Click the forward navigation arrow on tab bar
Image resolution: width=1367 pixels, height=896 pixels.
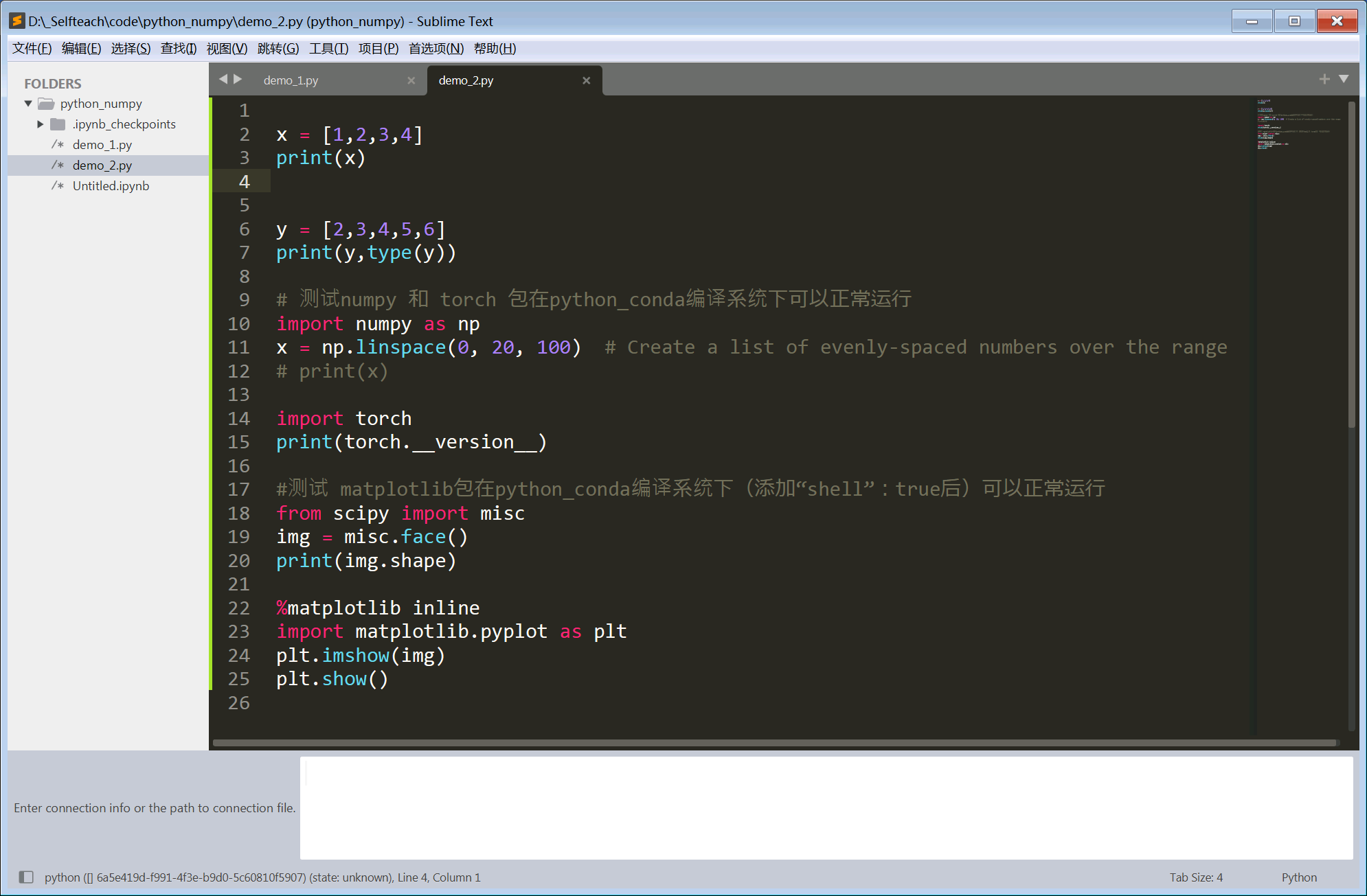[x=238, y=79]
